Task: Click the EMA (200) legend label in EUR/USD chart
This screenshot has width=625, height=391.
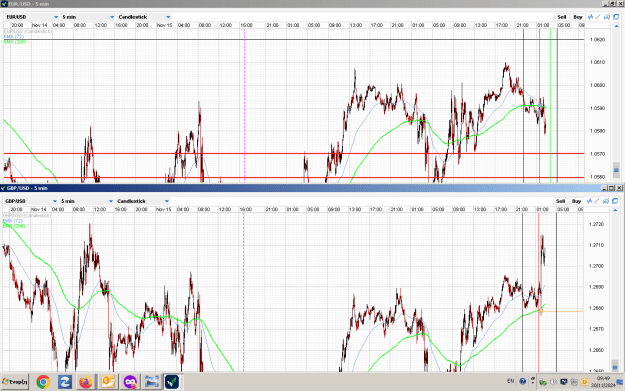Action: tap(15, 41)
